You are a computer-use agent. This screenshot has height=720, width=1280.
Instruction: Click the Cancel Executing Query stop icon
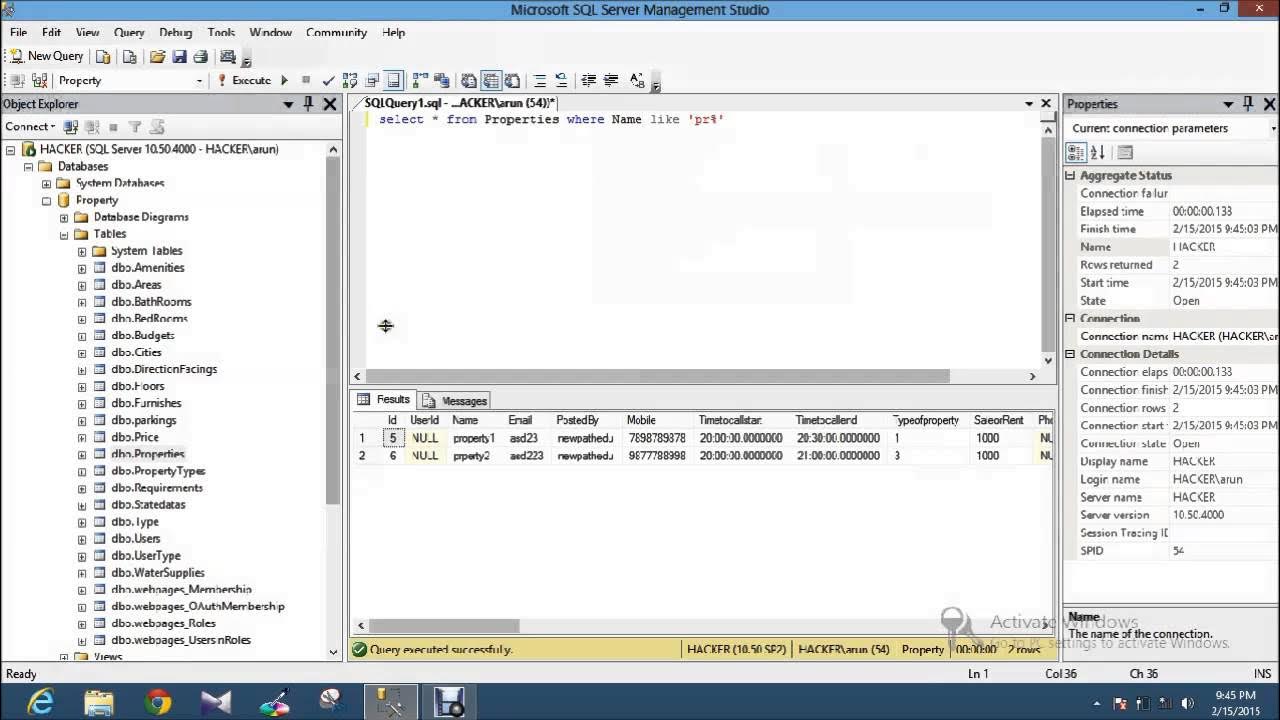tap(306, 80)
